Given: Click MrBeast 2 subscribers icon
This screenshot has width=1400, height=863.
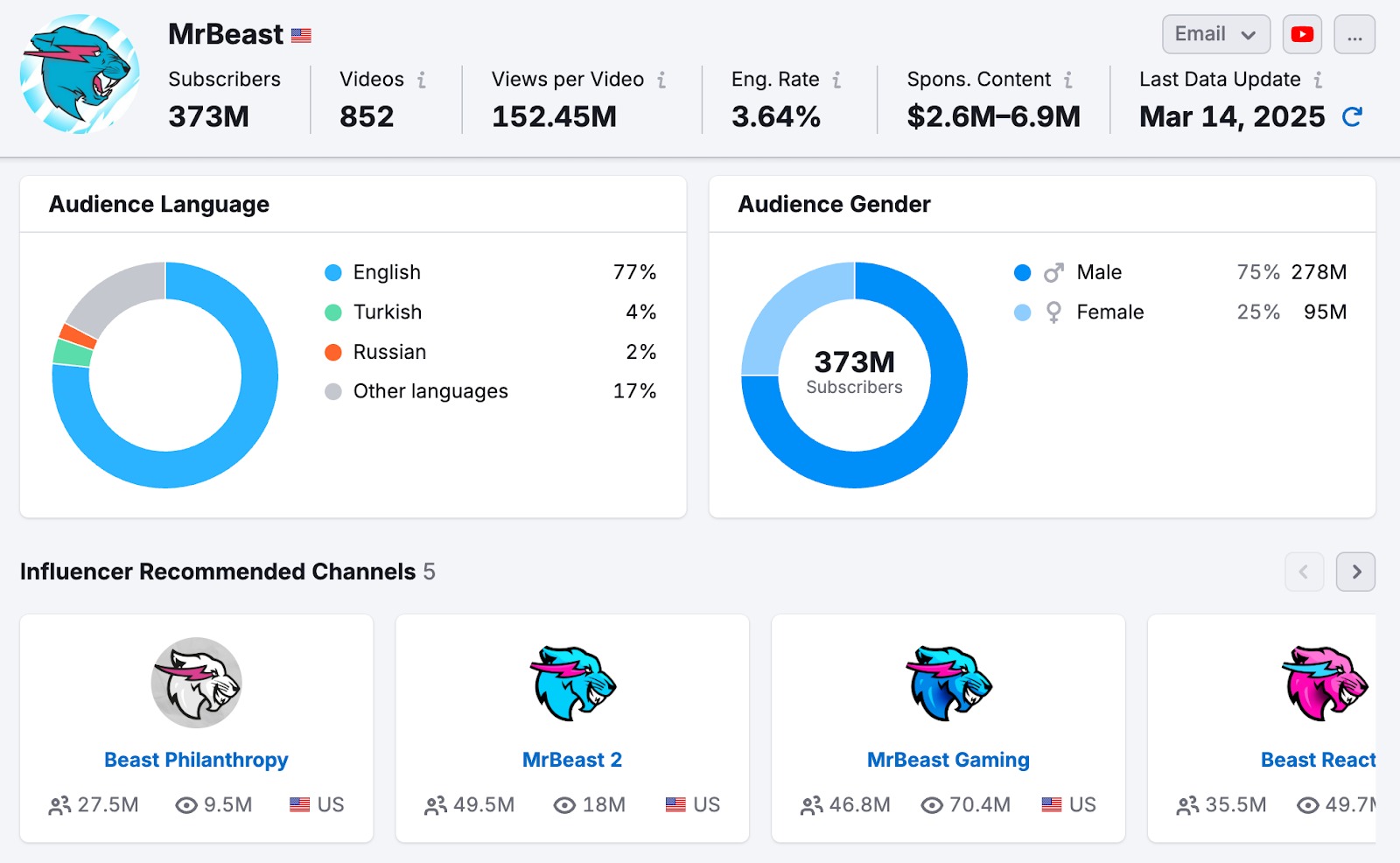Looking at the screenshot, I should (x=436, y=805).
